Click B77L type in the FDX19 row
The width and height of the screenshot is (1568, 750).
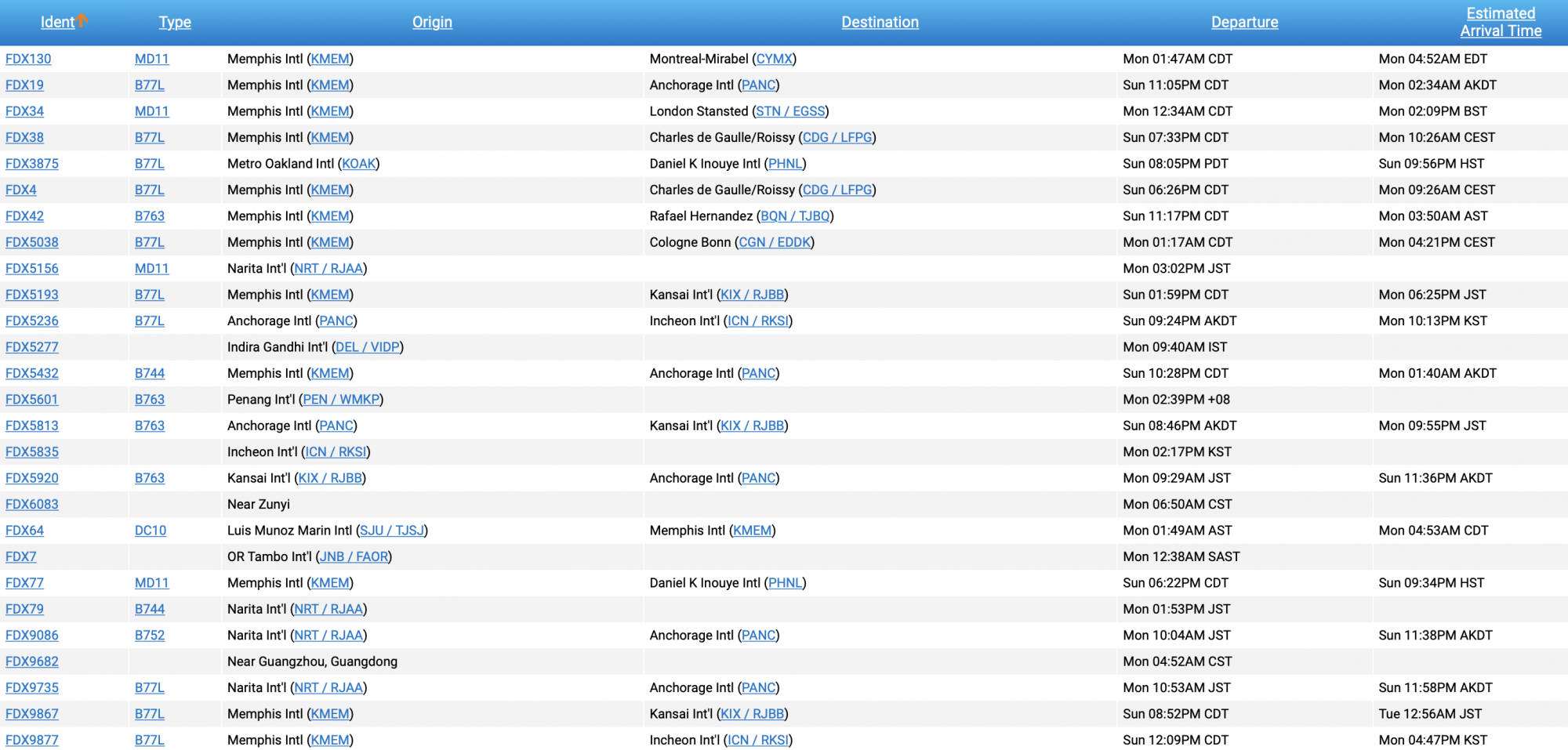pos(150,85)
